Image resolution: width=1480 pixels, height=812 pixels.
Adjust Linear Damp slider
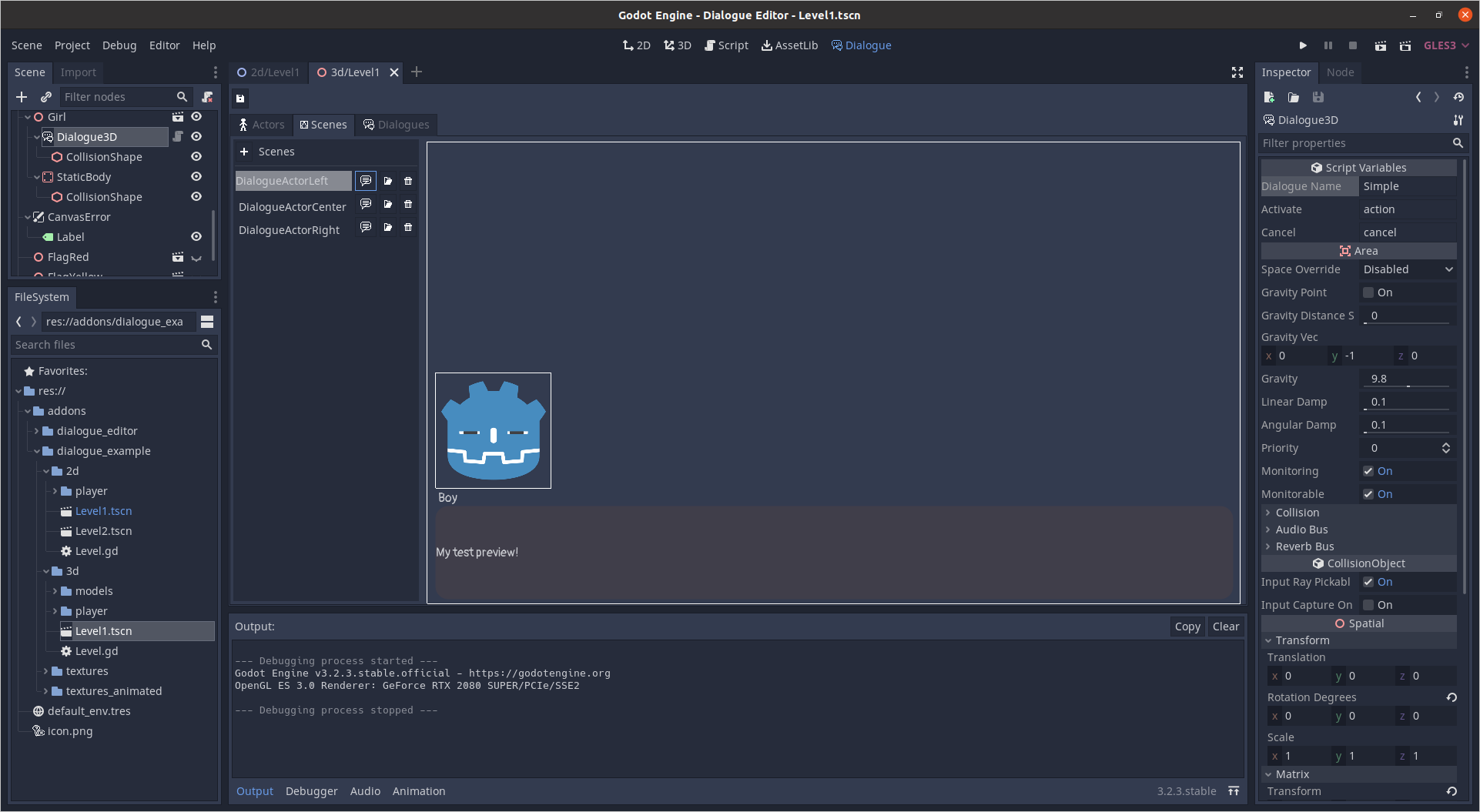point(1408,409)
